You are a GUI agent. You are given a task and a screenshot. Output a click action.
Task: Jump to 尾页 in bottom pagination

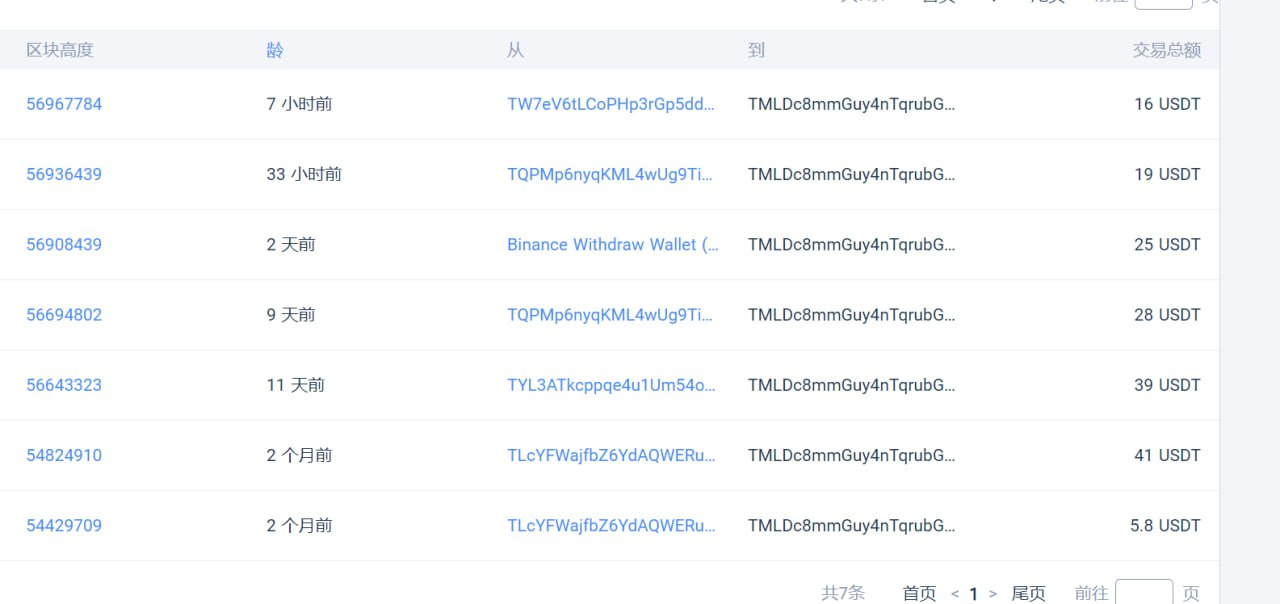pyautogui.click(x=1028, y=593)
